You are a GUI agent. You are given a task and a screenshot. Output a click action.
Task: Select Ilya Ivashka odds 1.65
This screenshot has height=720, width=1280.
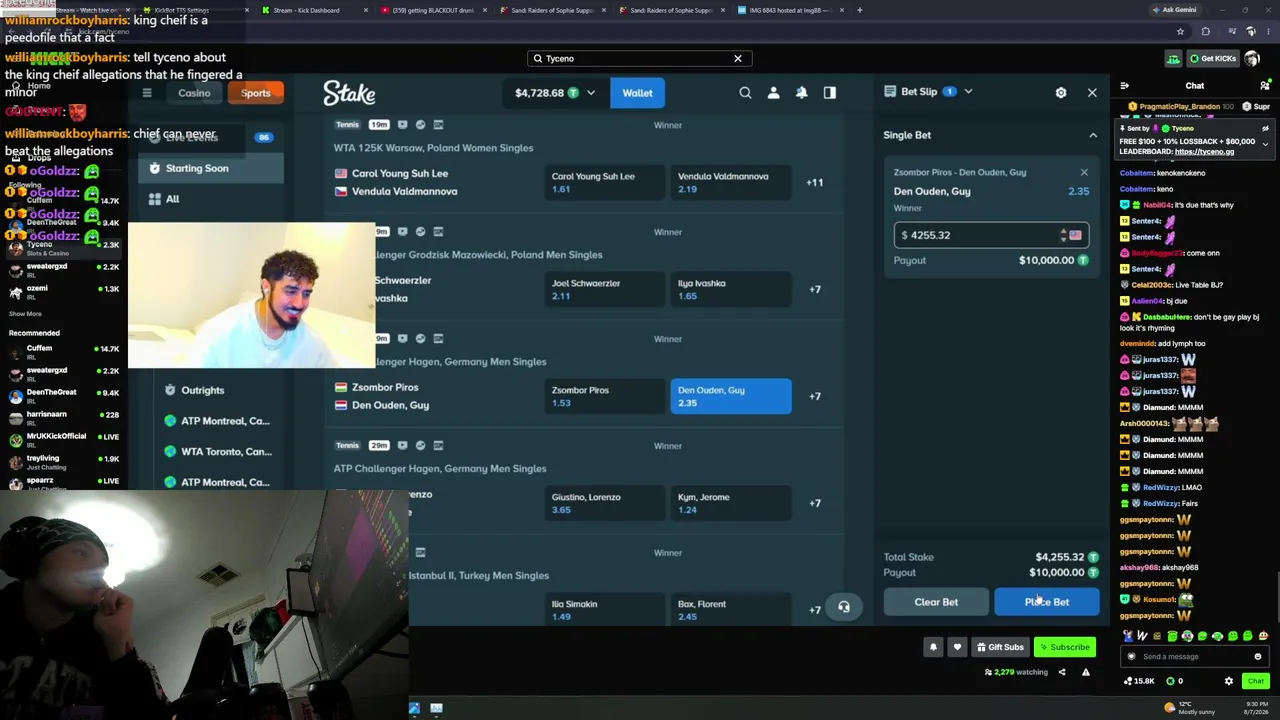click(730, 289)
